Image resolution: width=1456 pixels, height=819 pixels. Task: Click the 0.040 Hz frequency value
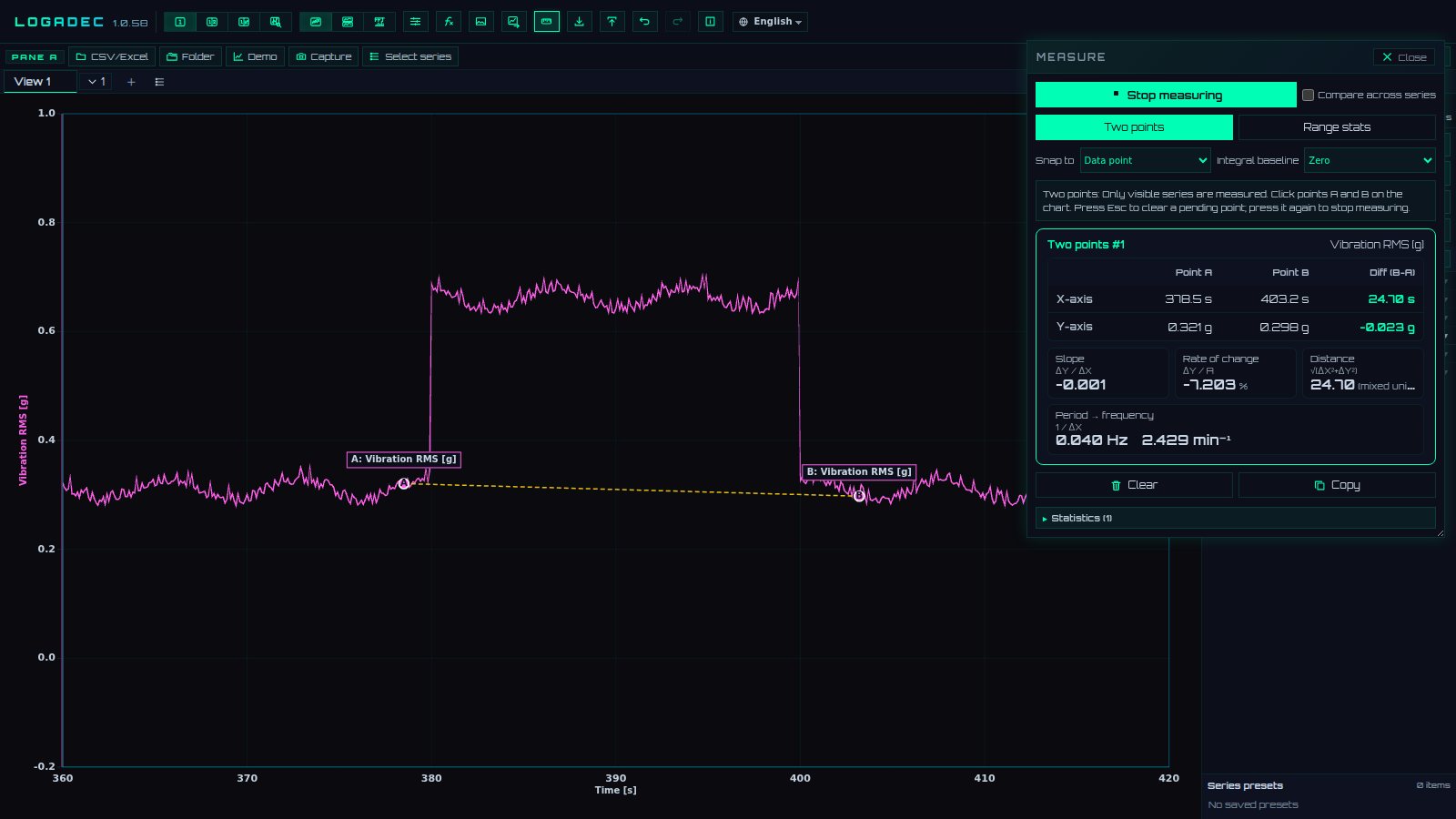point(1091,440)
